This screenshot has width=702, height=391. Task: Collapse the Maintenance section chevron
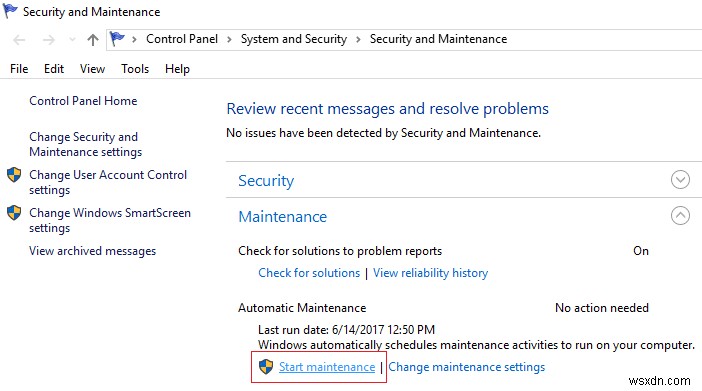pos(680,215)
